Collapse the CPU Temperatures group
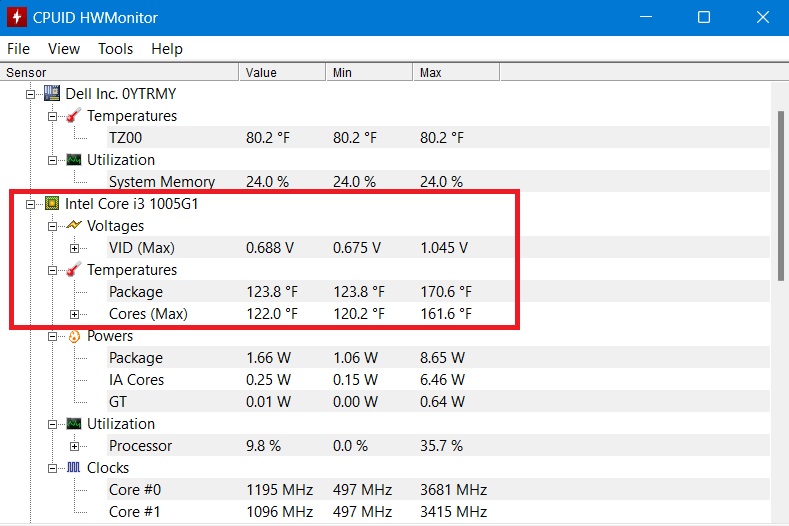Viewport: 789px width, 526px height. tap(52, 270)
